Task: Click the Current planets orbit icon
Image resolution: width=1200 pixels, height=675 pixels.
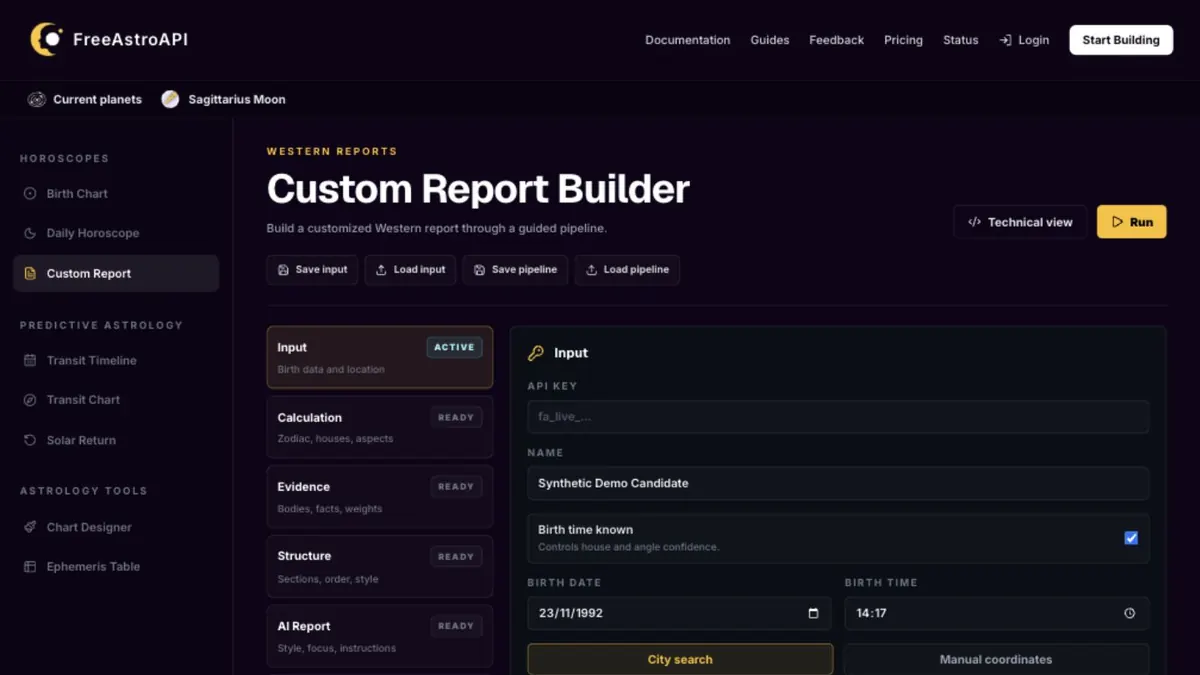Action: coord(37,99)
